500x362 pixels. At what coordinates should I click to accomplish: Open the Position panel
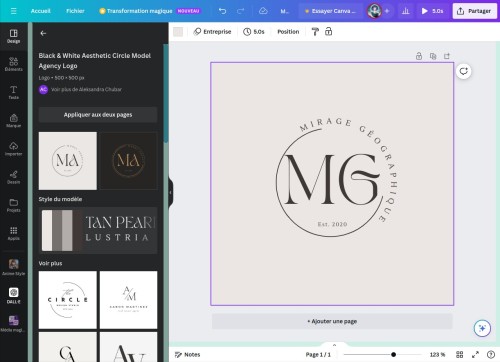tap(288, 32)
